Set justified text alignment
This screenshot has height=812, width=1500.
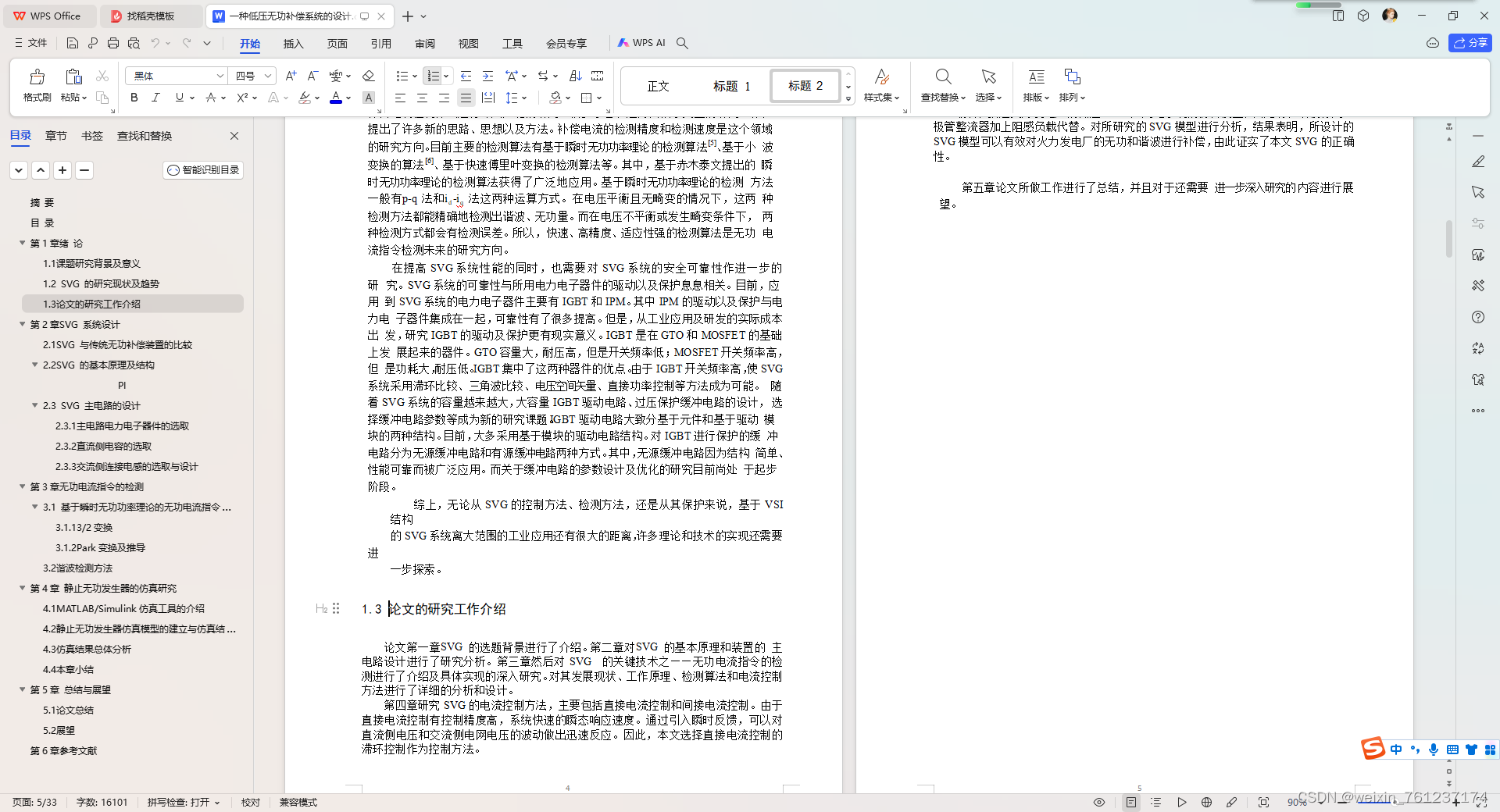(x=466, y=98)
